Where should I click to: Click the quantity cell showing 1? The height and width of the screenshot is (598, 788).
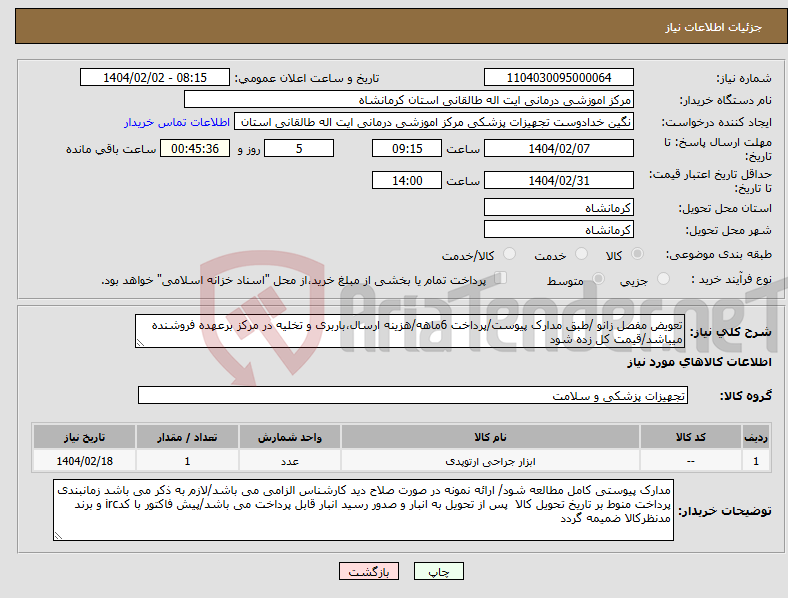coord(187,461)
